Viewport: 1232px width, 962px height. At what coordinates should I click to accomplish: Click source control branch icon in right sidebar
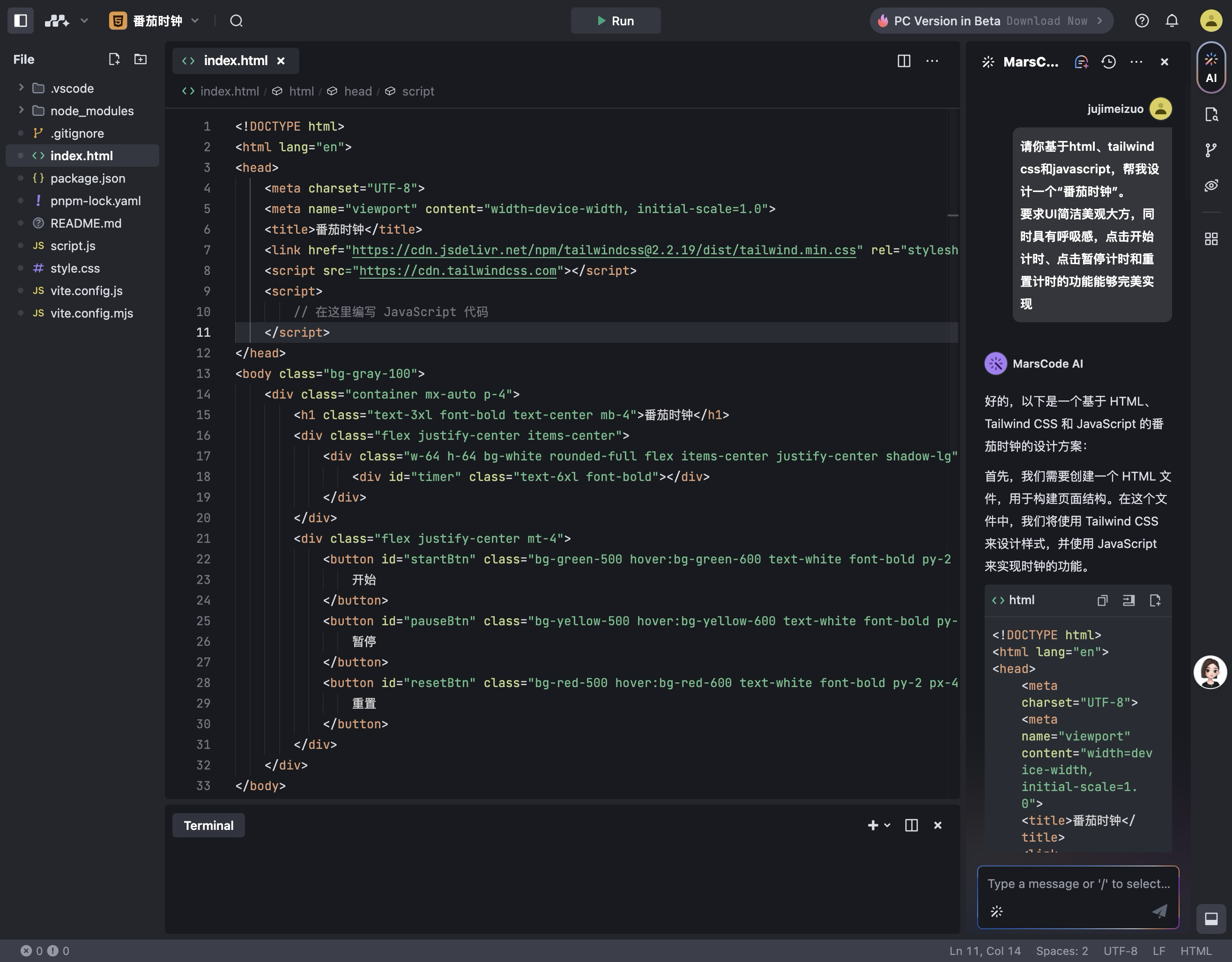click(x=1210, y=150)
